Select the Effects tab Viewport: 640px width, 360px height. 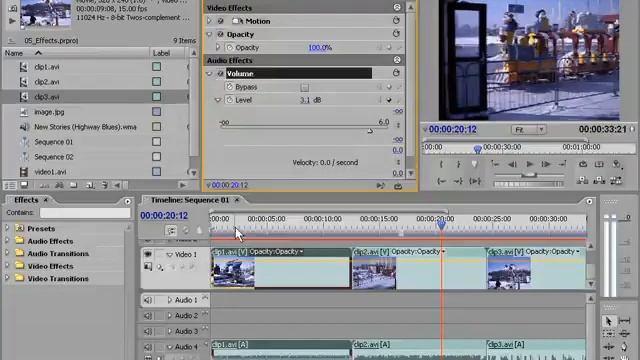point(26,200)
